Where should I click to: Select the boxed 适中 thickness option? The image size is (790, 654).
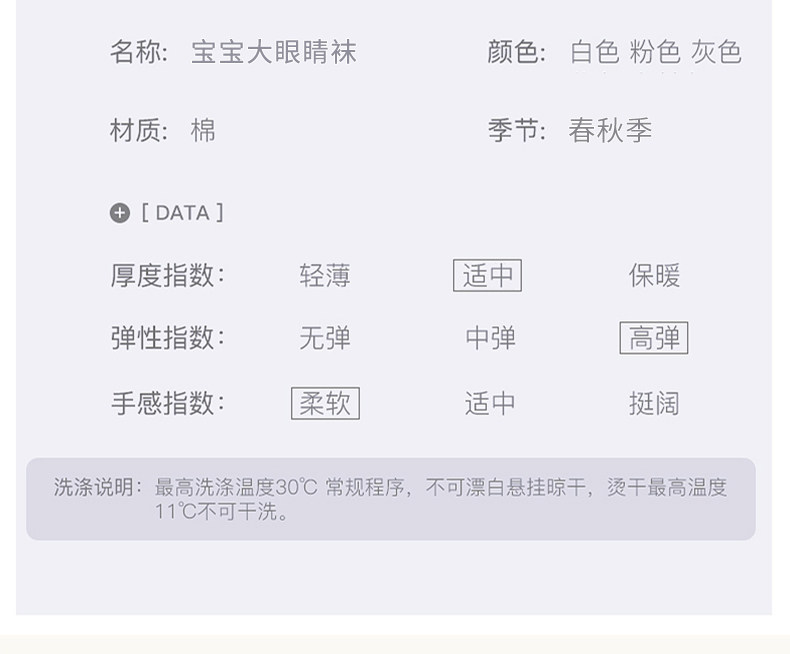487,276
